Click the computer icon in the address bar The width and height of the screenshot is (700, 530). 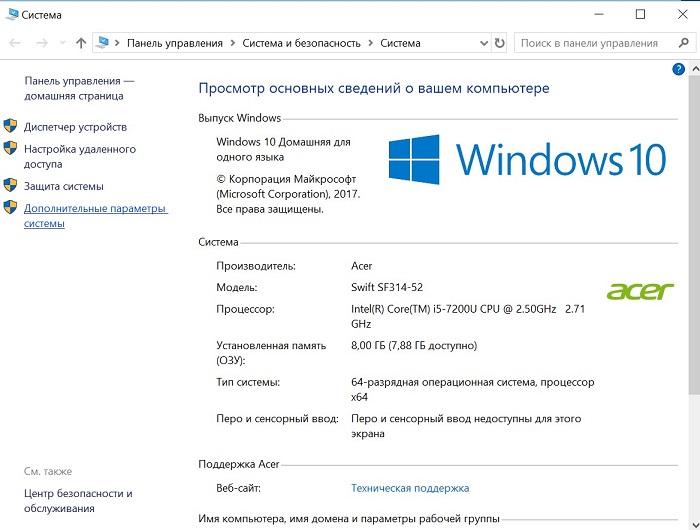(103, 42)
